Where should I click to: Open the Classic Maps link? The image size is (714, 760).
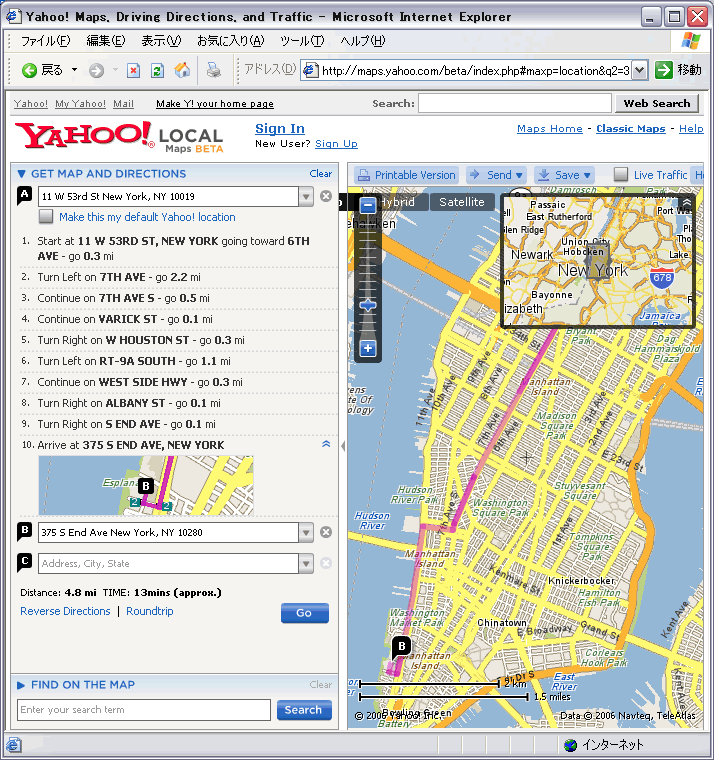pos(631,128)
